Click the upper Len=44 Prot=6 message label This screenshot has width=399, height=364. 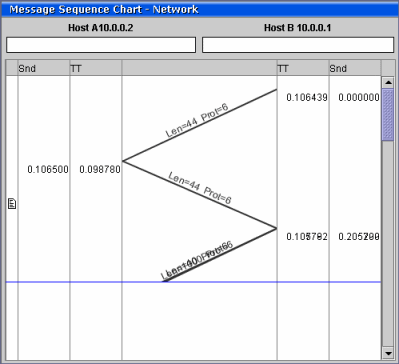[x=197, y=120]
